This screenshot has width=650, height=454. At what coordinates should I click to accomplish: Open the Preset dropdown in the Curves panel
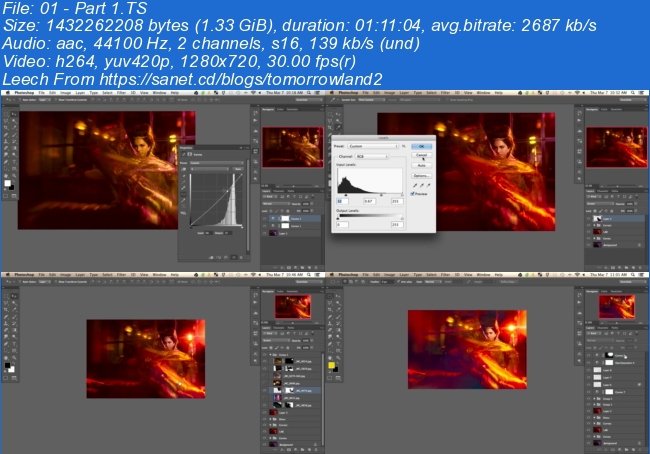click(x=217, y=163)
